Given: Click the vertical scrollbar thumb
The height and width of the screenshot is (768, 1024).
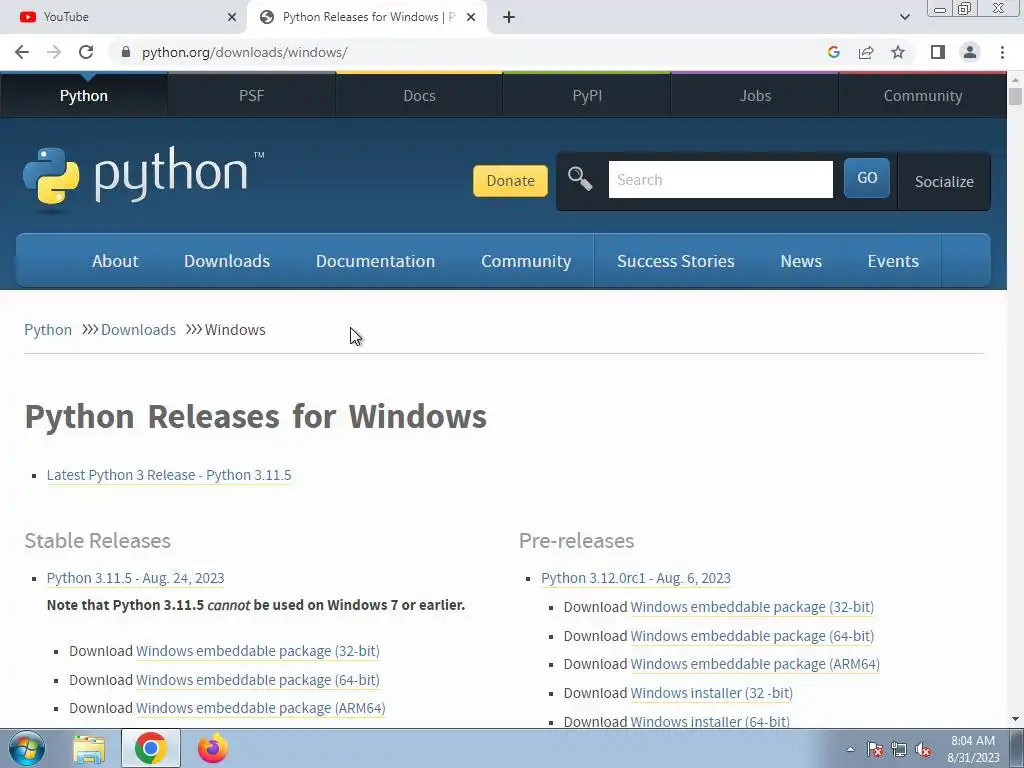Looking at the screenshot, I should click(x=1015, y=96).
